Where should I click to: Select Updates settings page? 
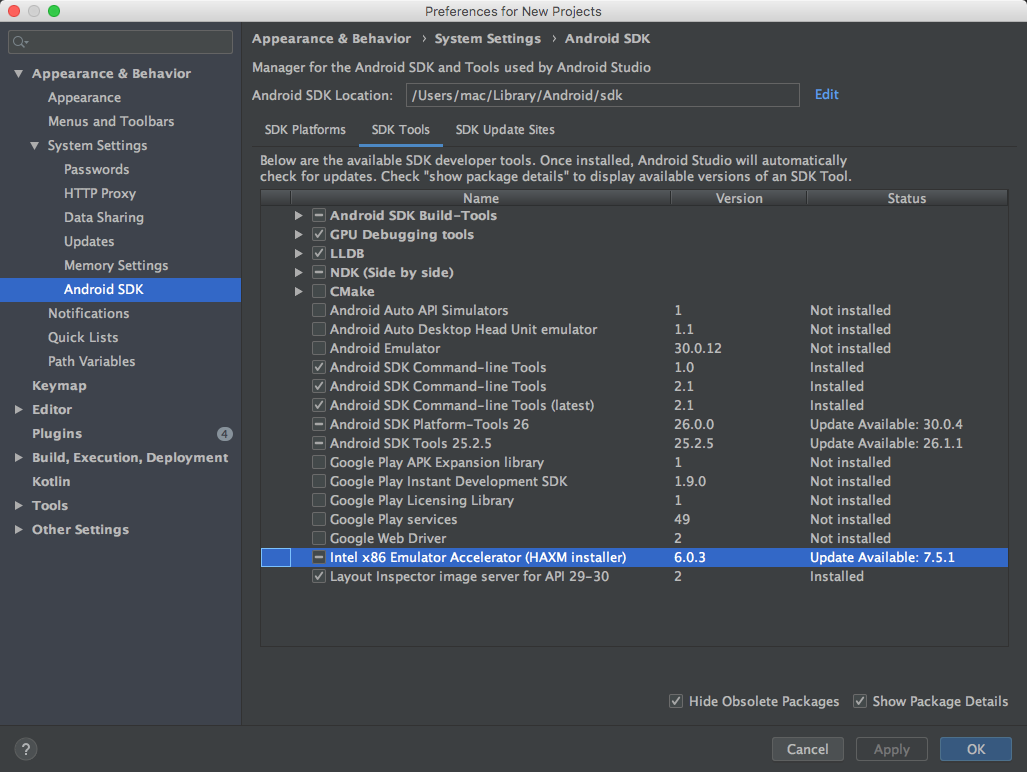pos(89,242)
